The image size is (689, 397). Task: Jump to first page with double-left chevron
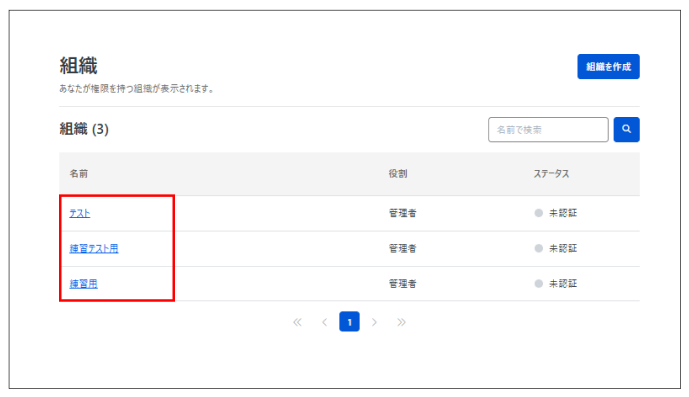point(297,322)
